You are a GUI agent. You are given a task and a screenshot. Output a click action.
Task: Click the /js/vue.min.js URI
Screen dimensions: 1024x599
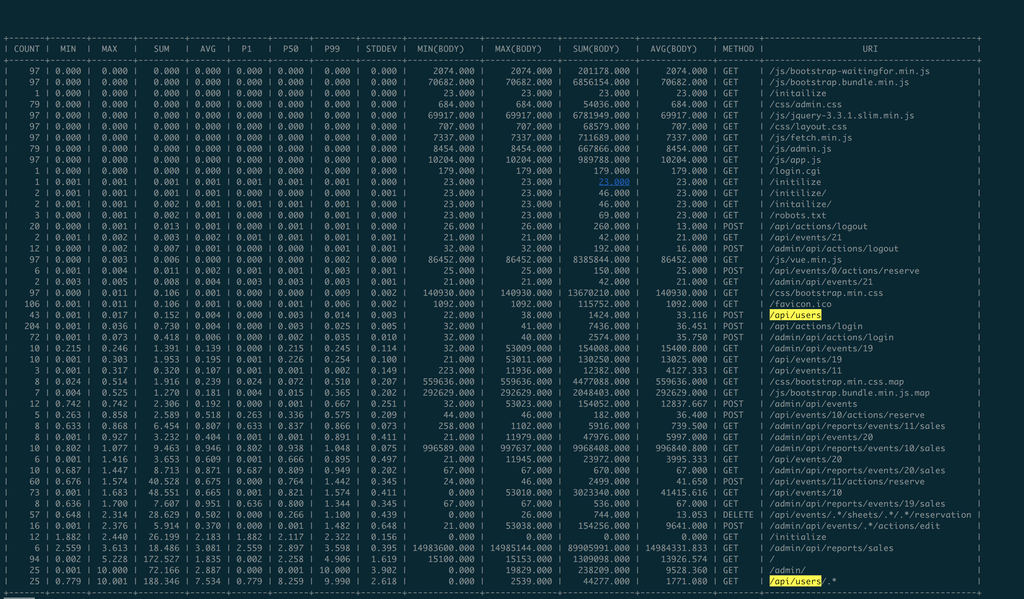[805, 260]
